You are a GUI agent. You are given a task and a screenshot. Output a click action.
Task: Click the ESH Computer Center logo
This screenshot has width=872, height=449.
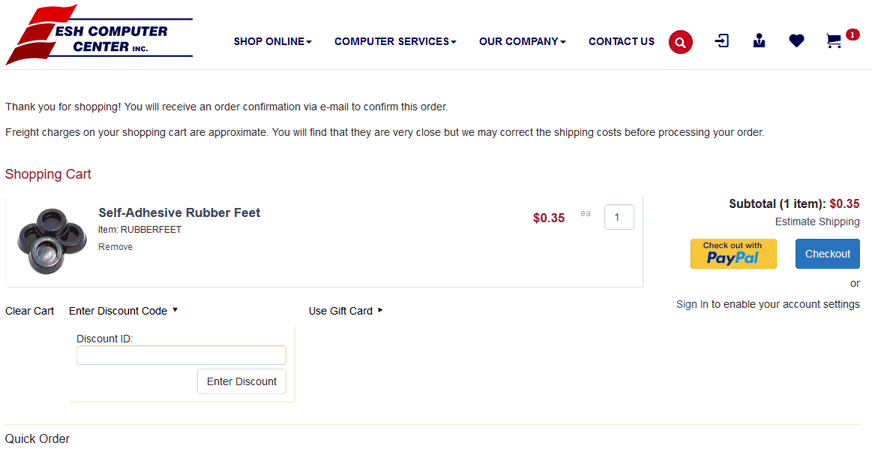coord(99,35)
